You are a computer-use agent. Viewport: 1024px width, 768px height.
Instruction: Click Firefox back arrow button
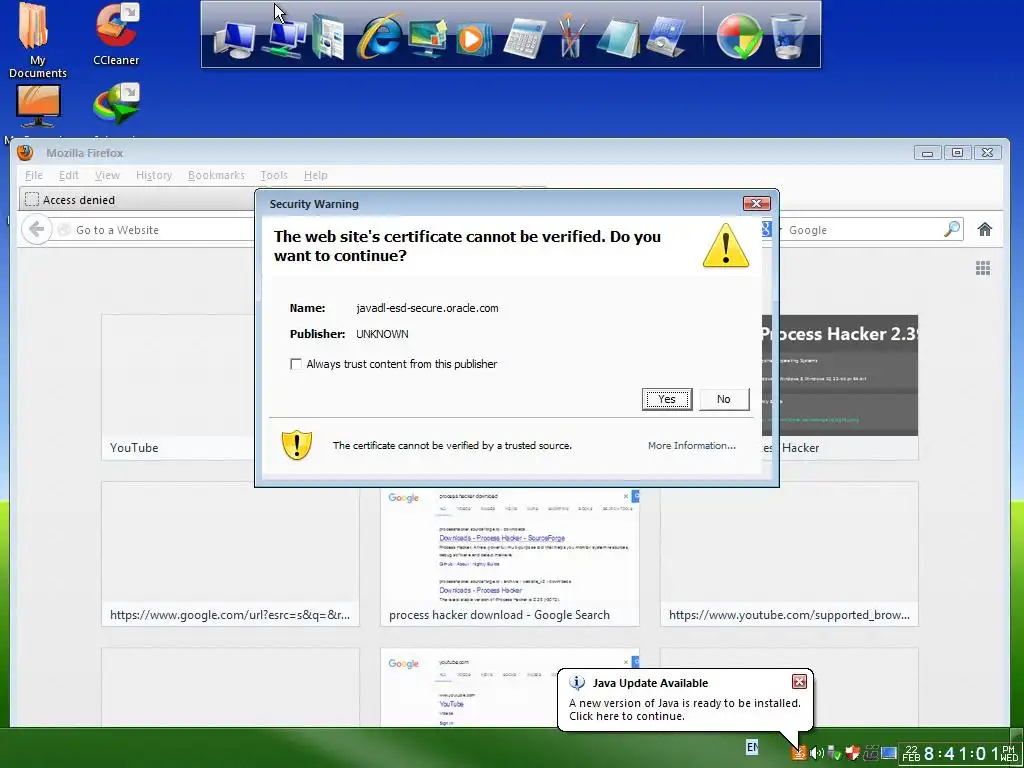pos(36,230)
